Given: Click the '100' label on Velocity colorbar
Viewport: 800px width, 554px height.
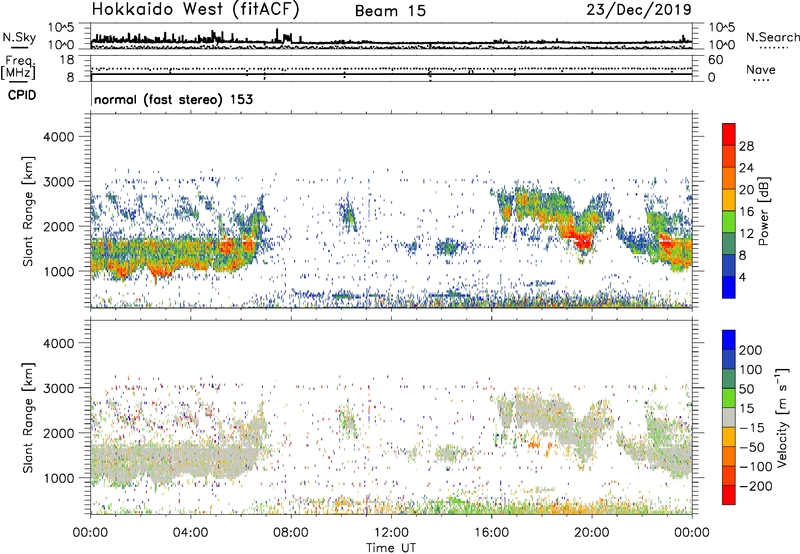Looking at the screenshot, I should coord(751,370).
